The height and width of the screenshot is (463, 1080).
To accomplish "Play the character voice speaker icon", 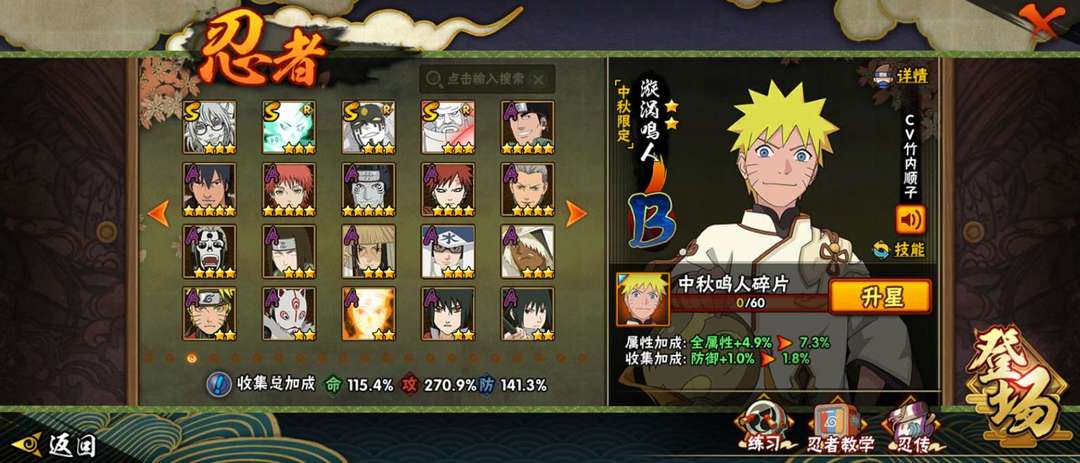I will point(910,220).
